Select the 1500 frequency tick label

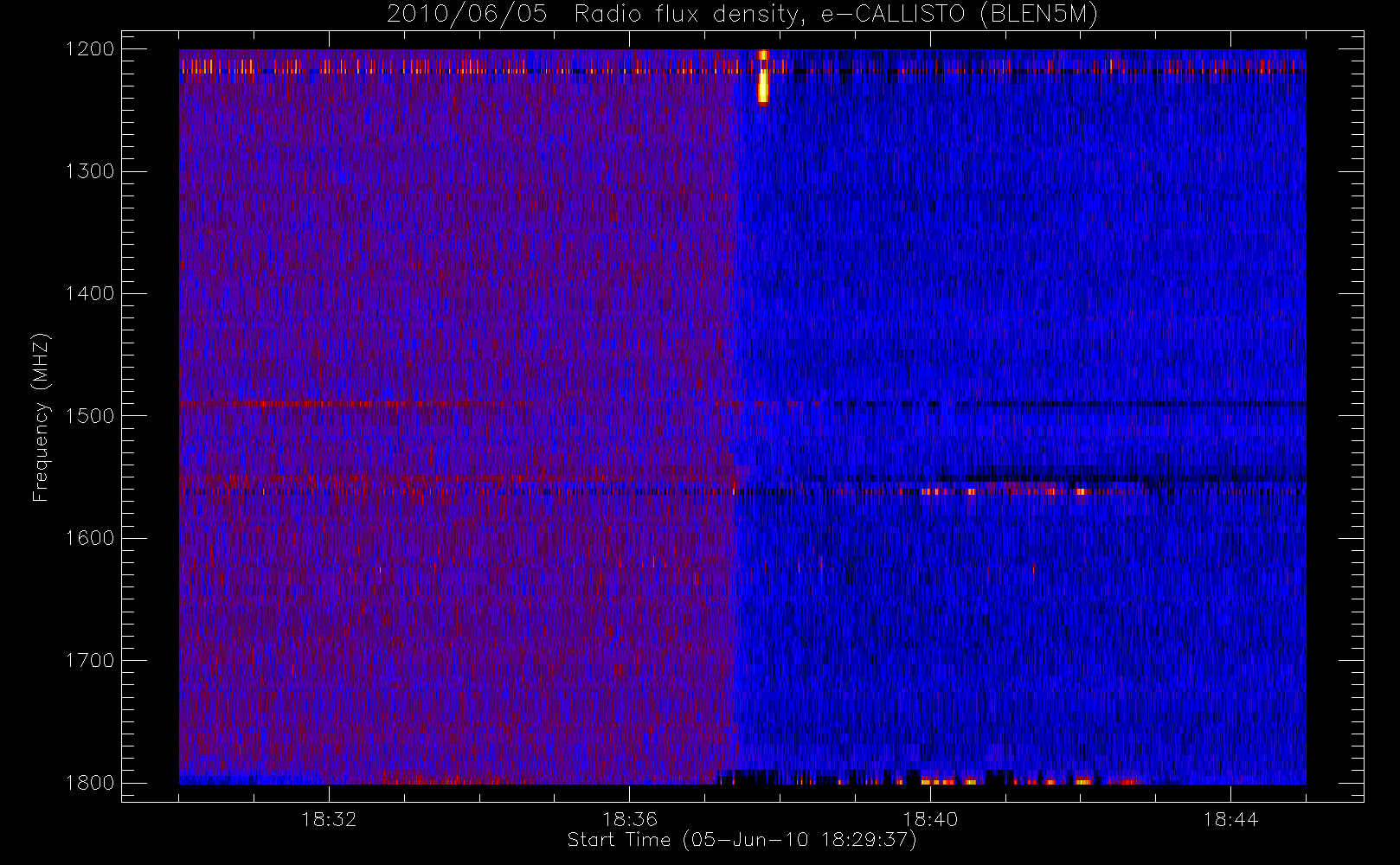pyautogui.click(x=90, y=416)
